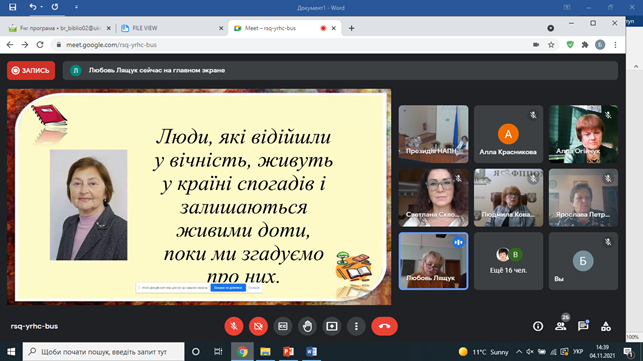
Task: Select the Алла Красникова participant tile
Action: pos(508,134)
